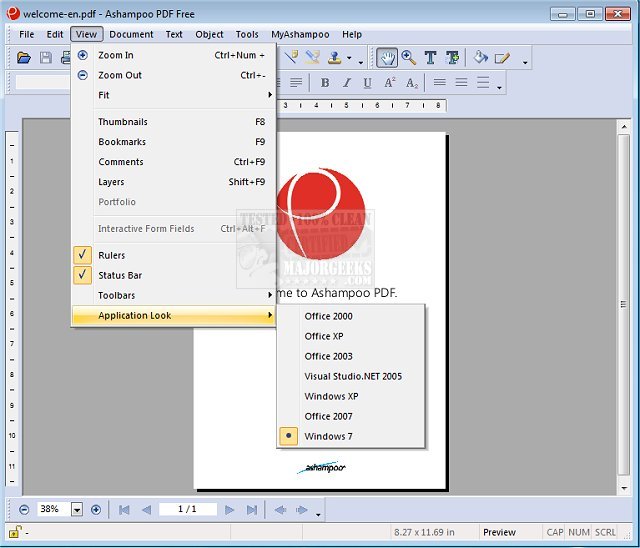Screen dimensions: 640x548
Task: Open the Document menu
Action: (131, 34)
